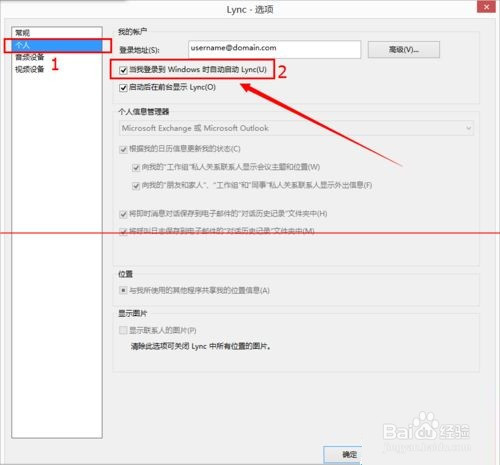Open the 高级(V)... advanced settings

[404, 50]
